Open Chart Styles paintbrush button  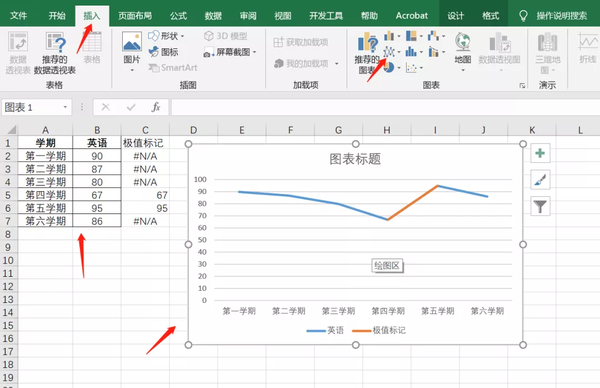point(540,180)
